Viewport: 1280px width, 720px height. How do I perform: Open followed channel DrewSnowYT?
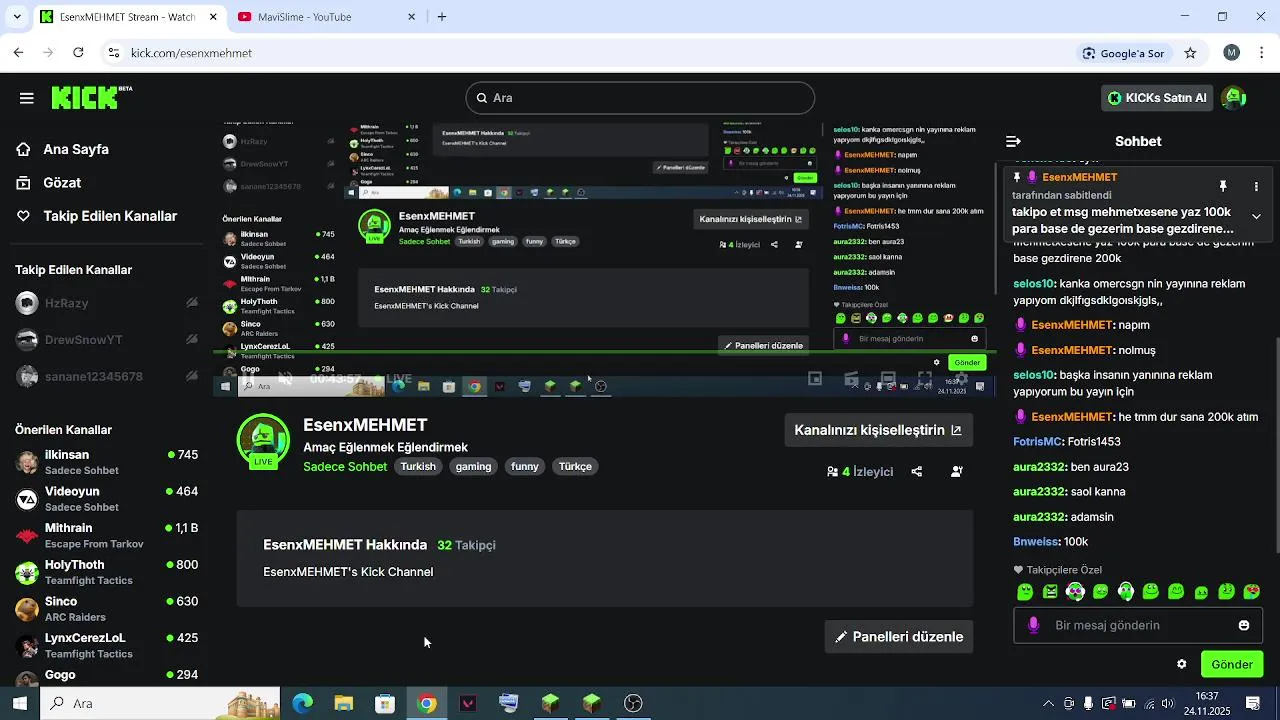point(106,340)
